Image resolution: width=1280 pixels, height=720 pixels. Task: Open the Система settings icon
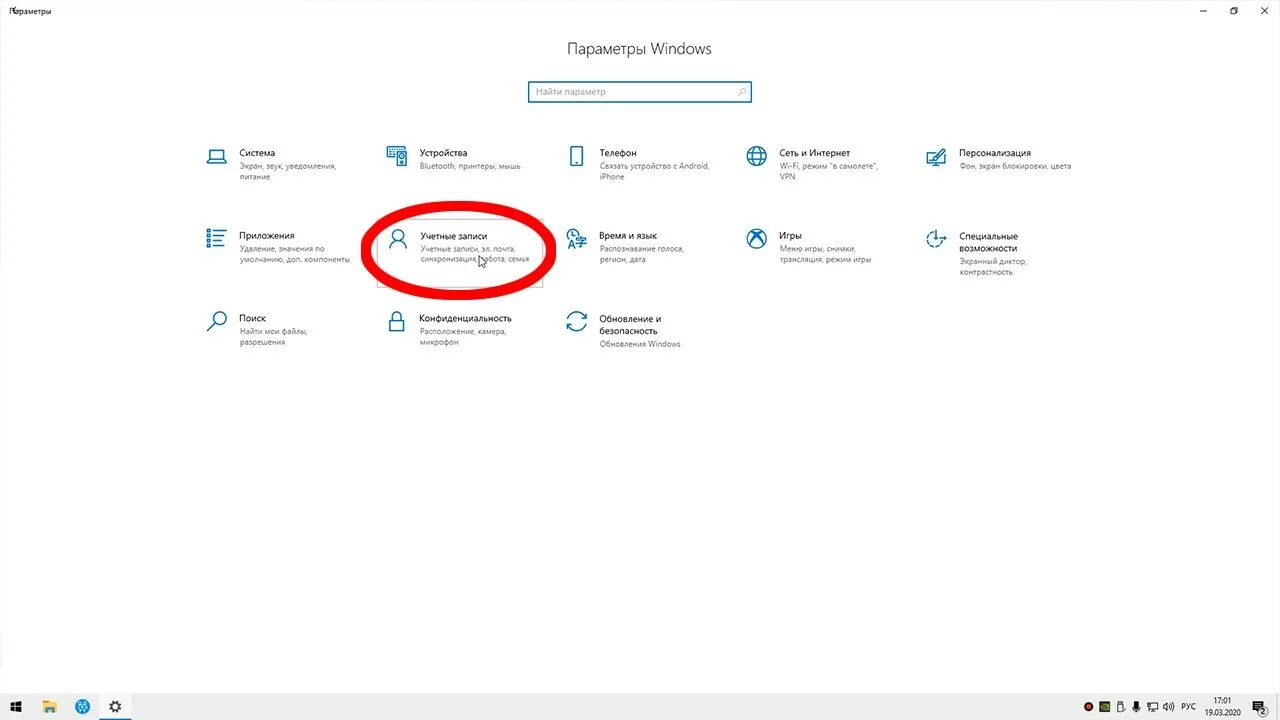[216, 157]
